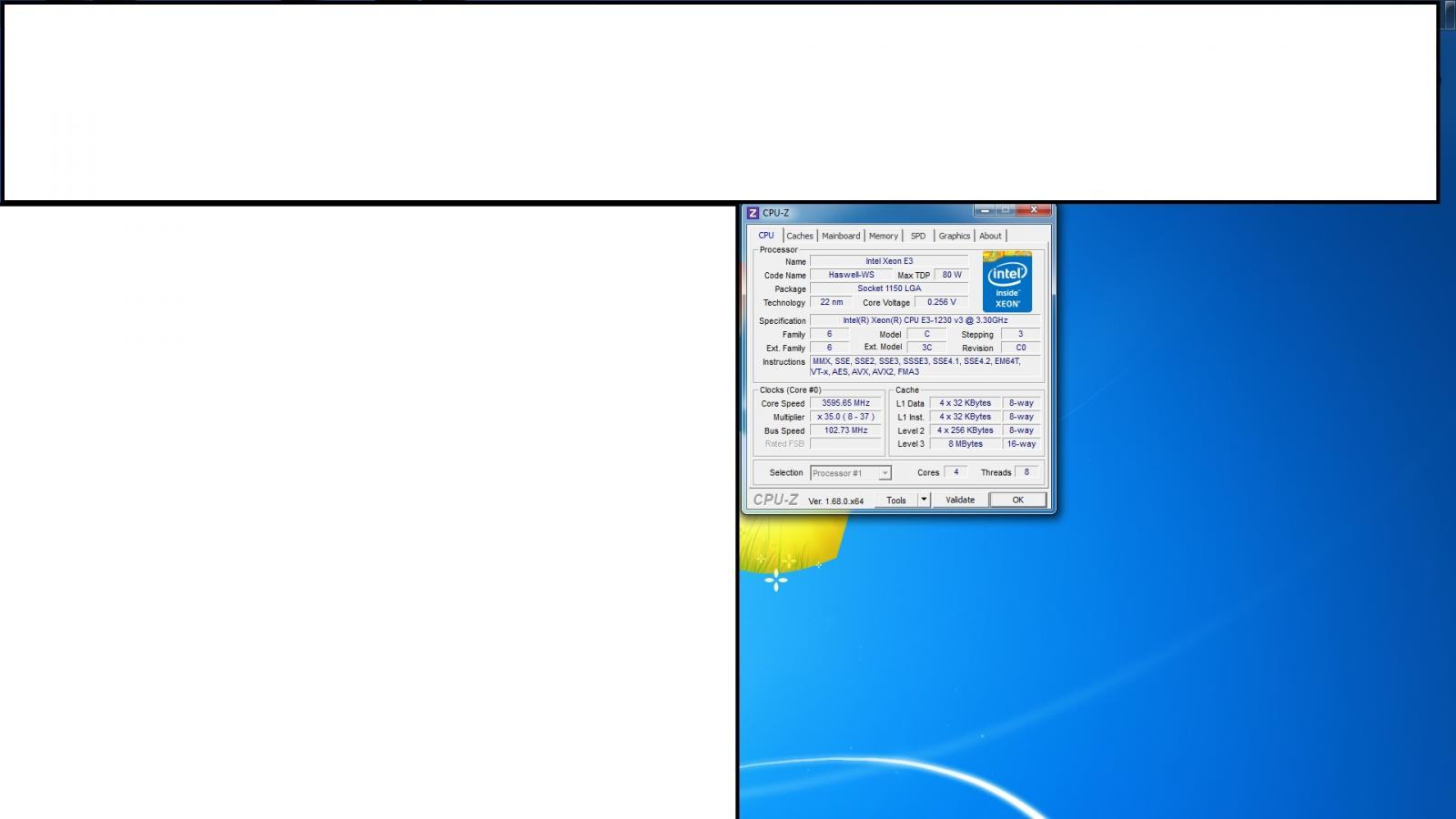The image size is (1456, 819).
Task: Click the Core Speed value 3595.65 MHz
Action: (x=845, y=403)
